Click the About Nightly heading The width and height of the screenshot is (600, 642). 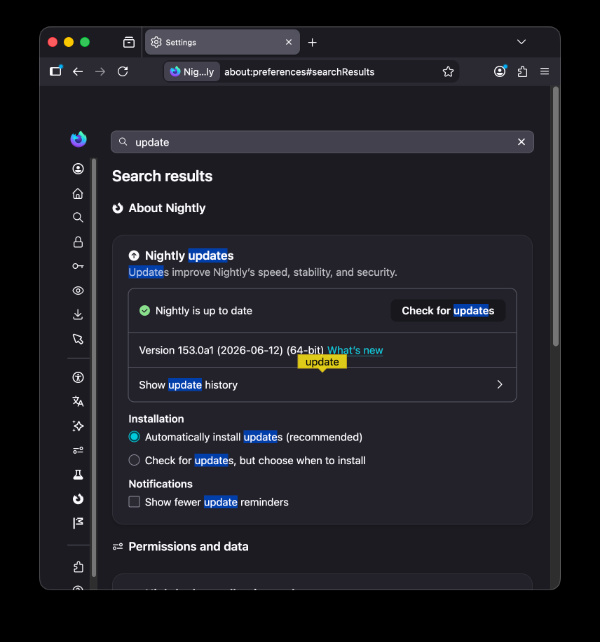point(167,208)
